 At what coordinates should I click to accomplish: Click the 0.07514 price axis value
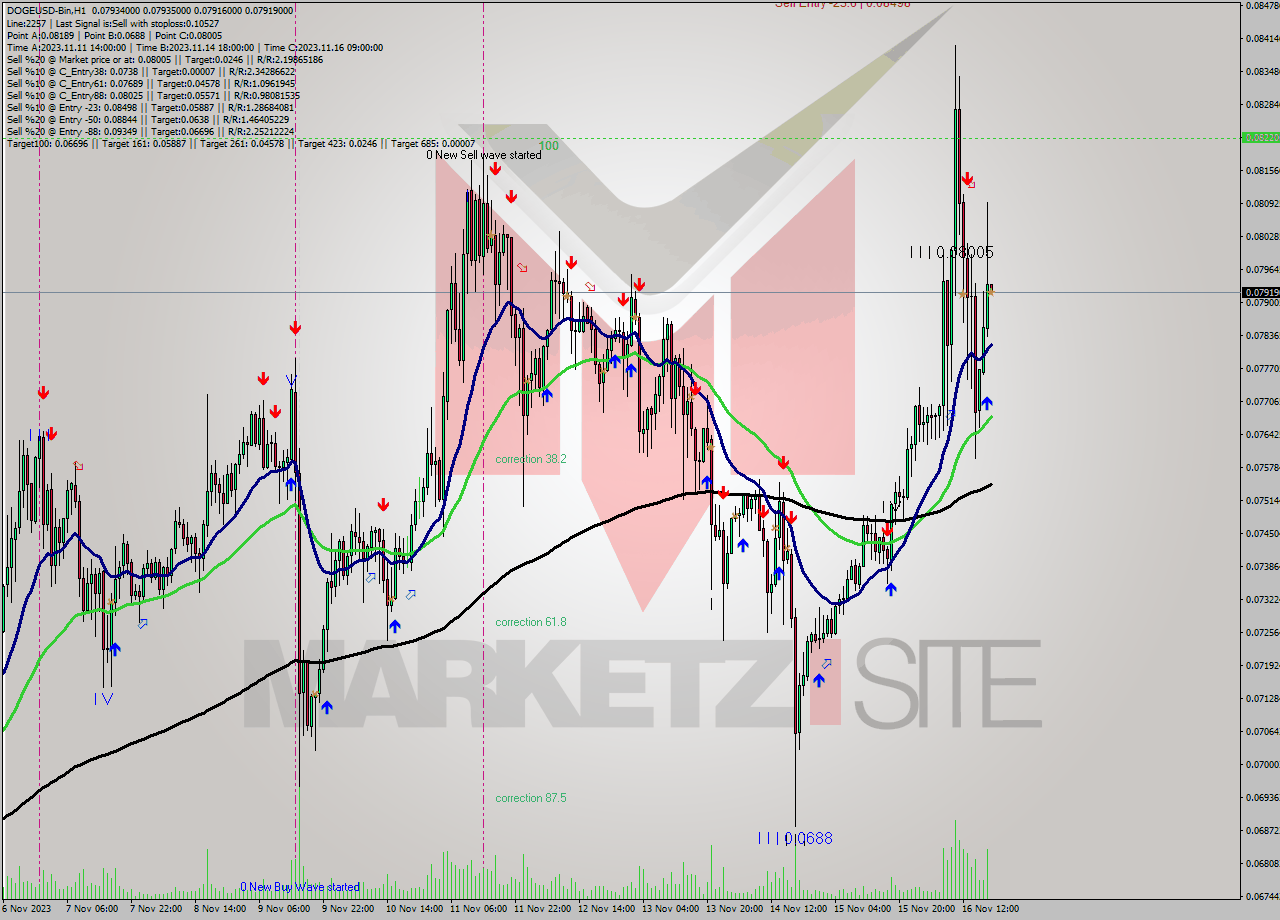pos(1262,500)
